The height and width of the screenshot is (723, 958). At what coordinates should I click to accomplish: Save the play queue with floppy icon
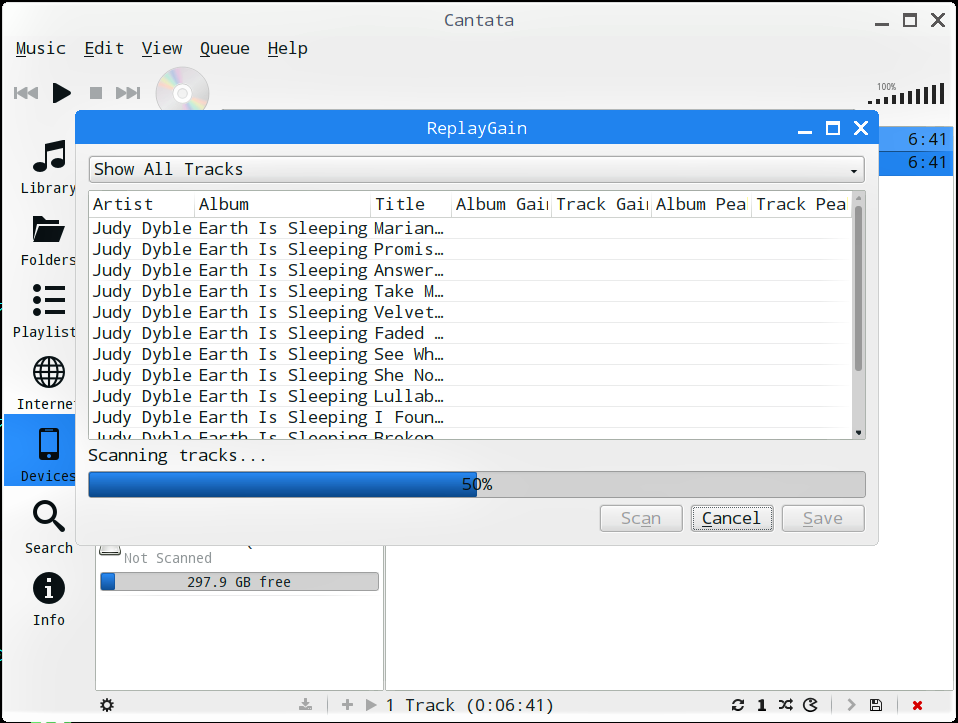click(876, 705)
